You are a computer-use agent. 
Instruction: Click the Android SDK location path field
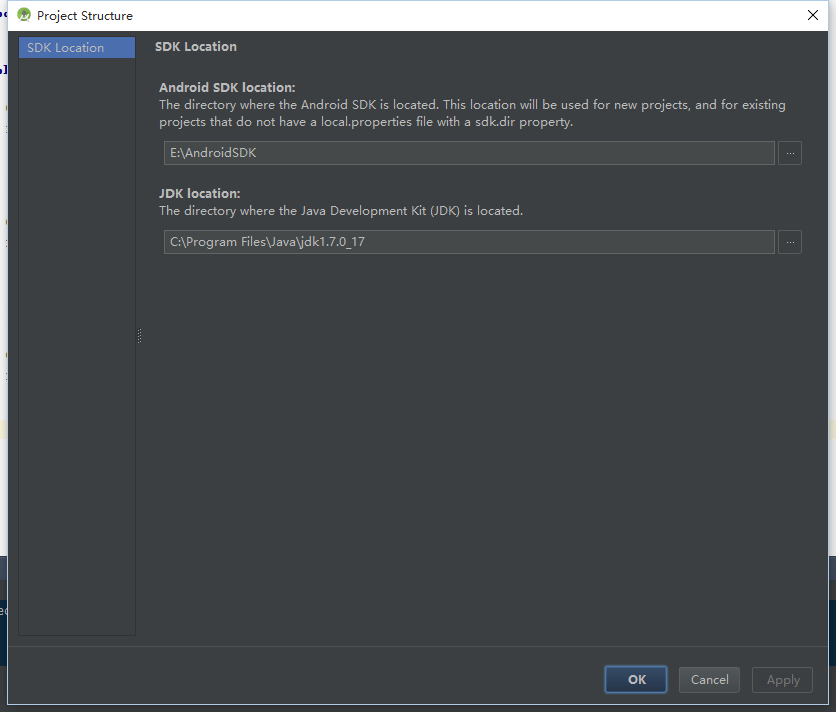[468, 153]
